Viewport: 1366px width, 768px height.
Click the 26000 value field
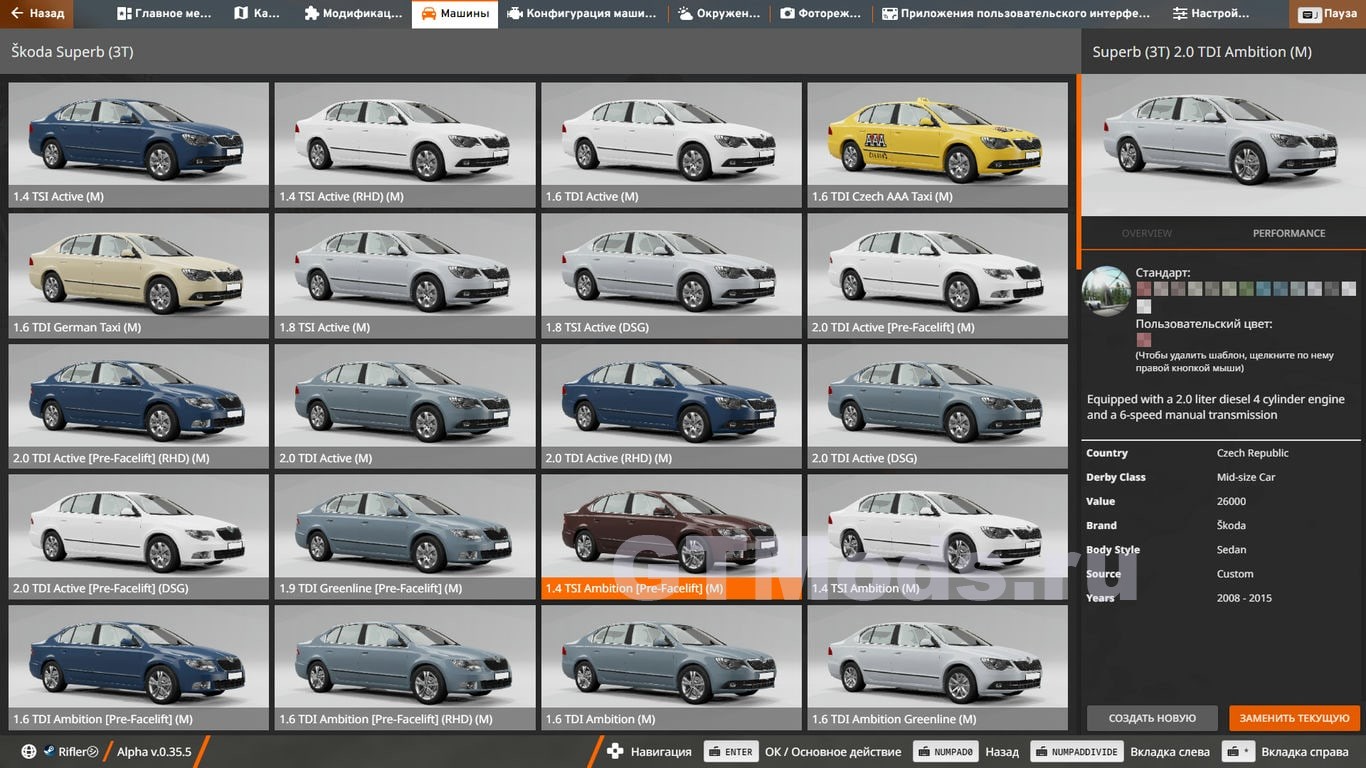click(x=1231, y=501)
